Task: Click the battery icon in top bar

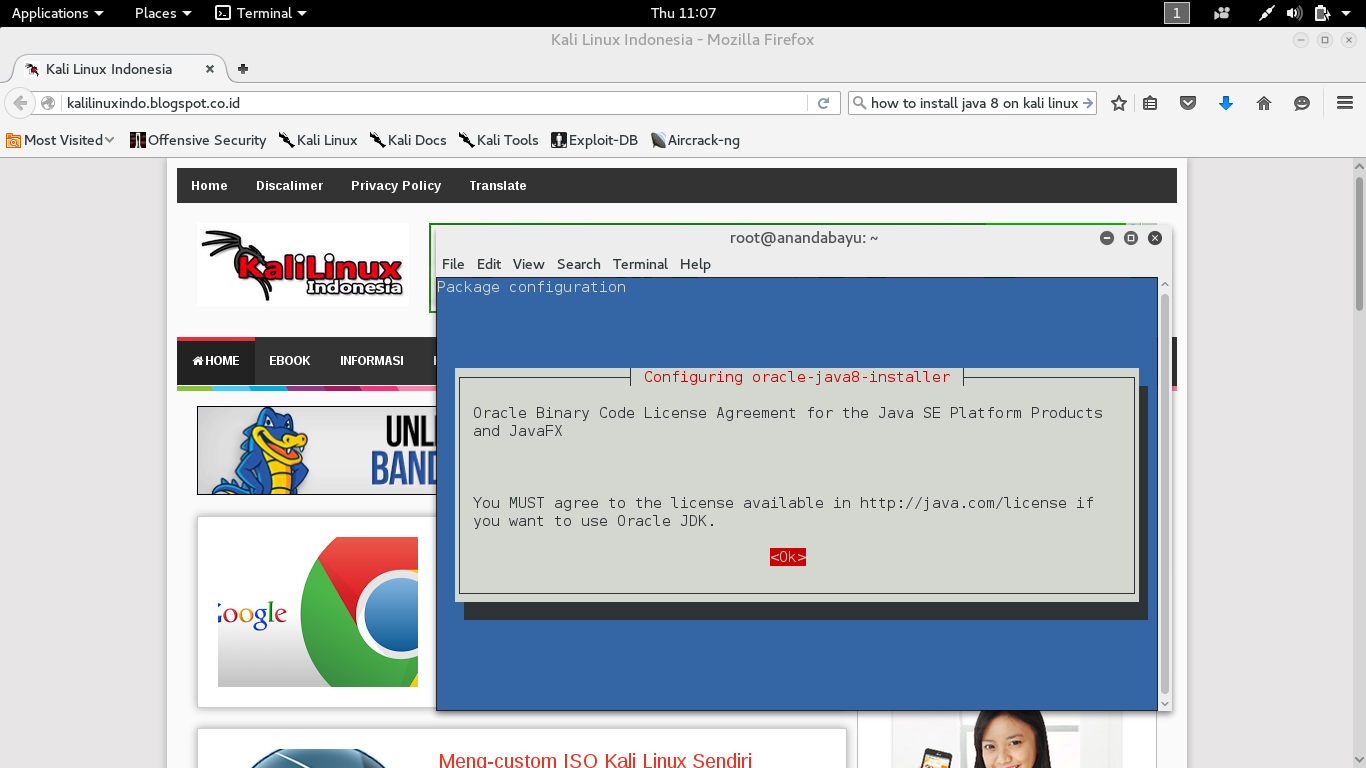Action: click(x=1321, y=13)
